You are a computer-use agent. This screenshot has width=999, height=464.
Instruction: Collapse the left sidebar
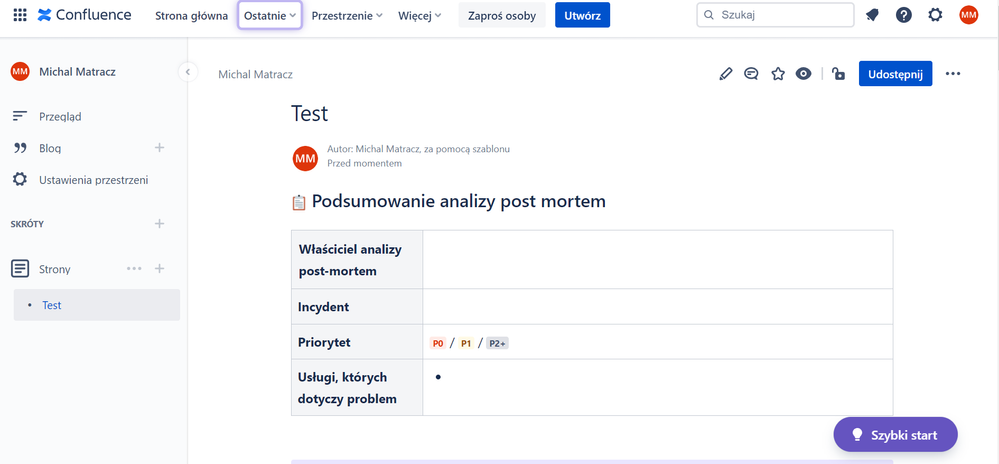coord(187,72)
